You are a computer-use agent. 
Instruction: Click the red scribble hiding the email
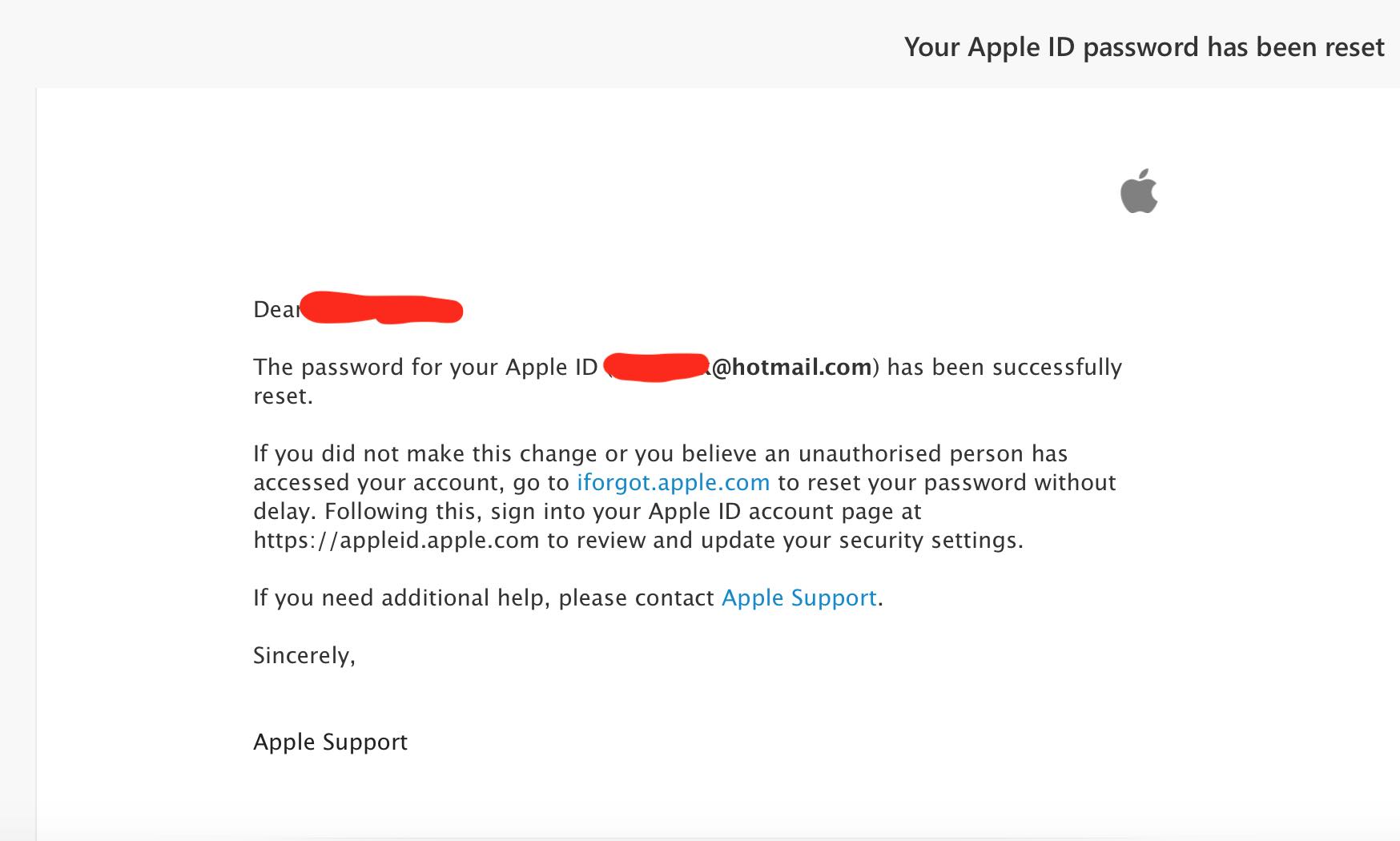pyautogui.click(x=655, y=367)
